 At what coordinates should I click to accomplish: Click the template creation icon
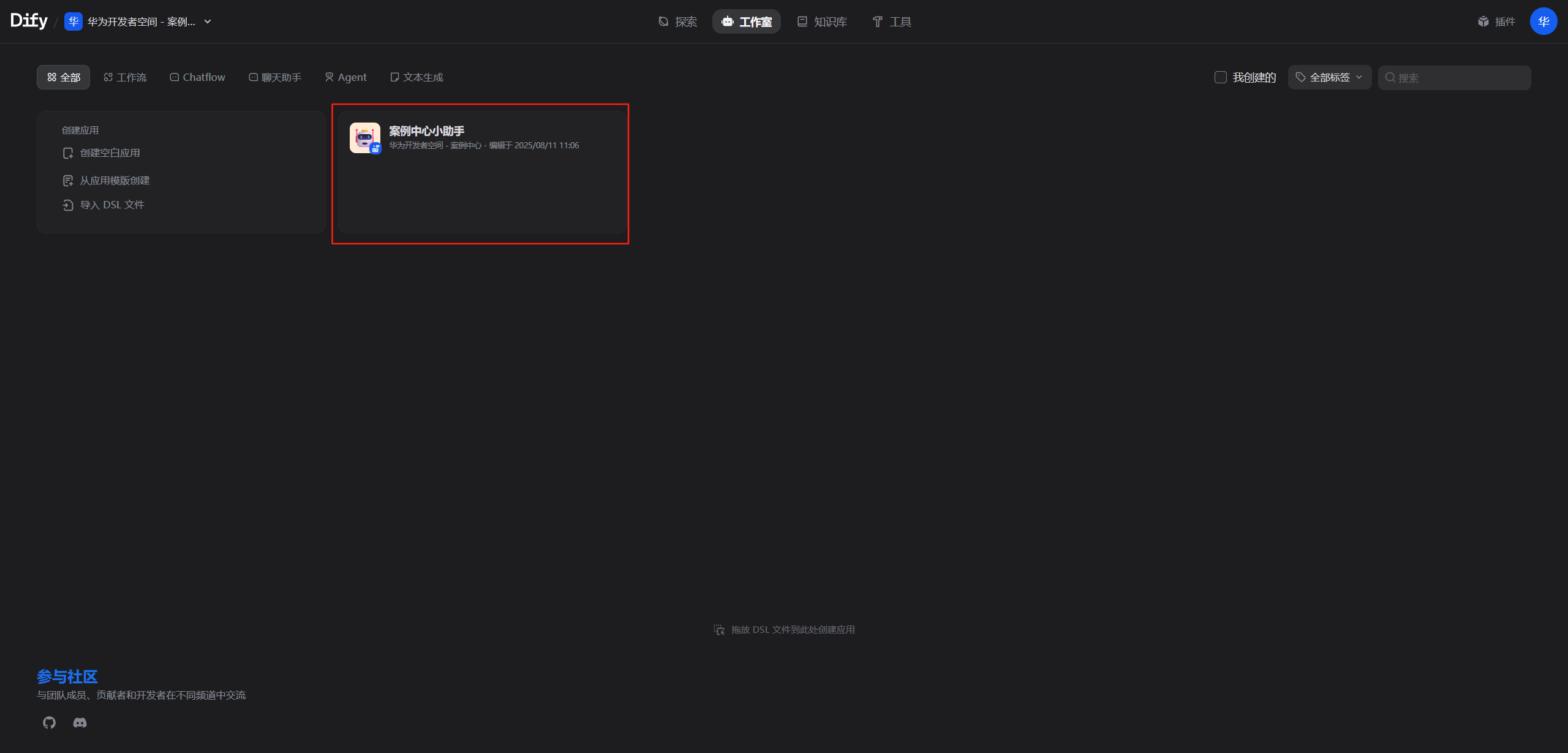[x=68, y=181]
